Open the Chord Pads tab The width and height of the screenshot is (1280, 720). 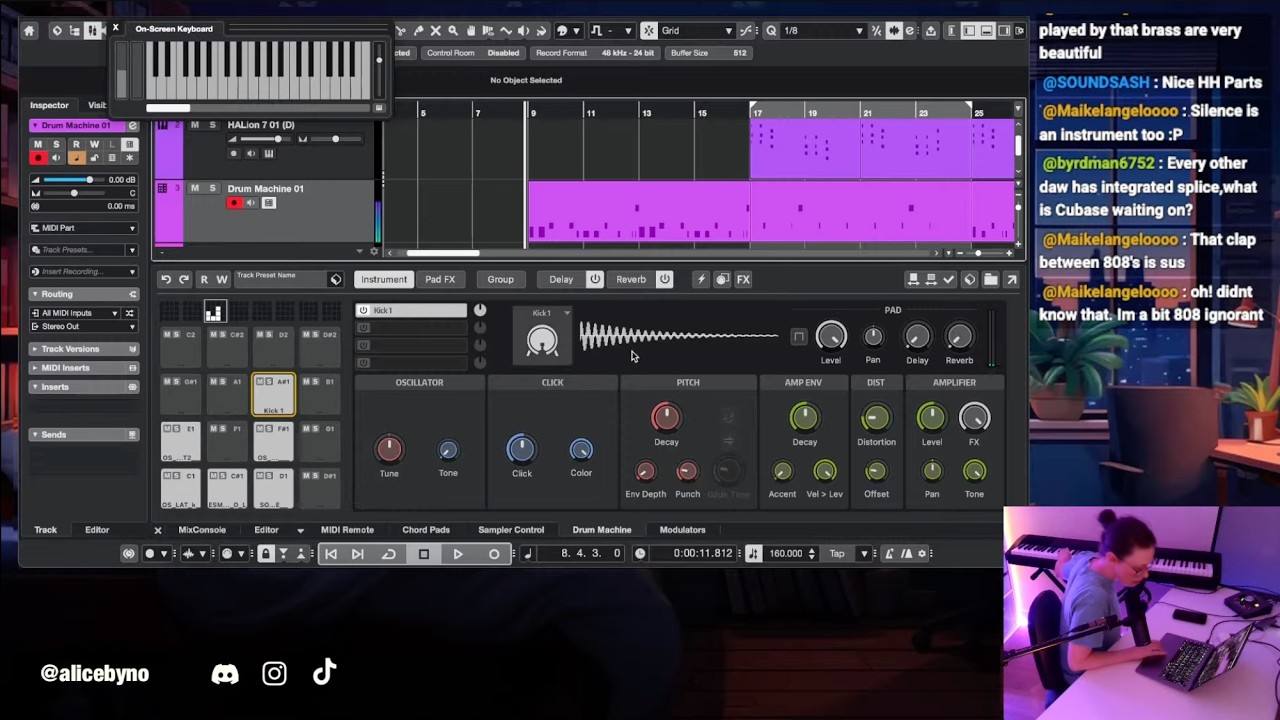[426, 530]
